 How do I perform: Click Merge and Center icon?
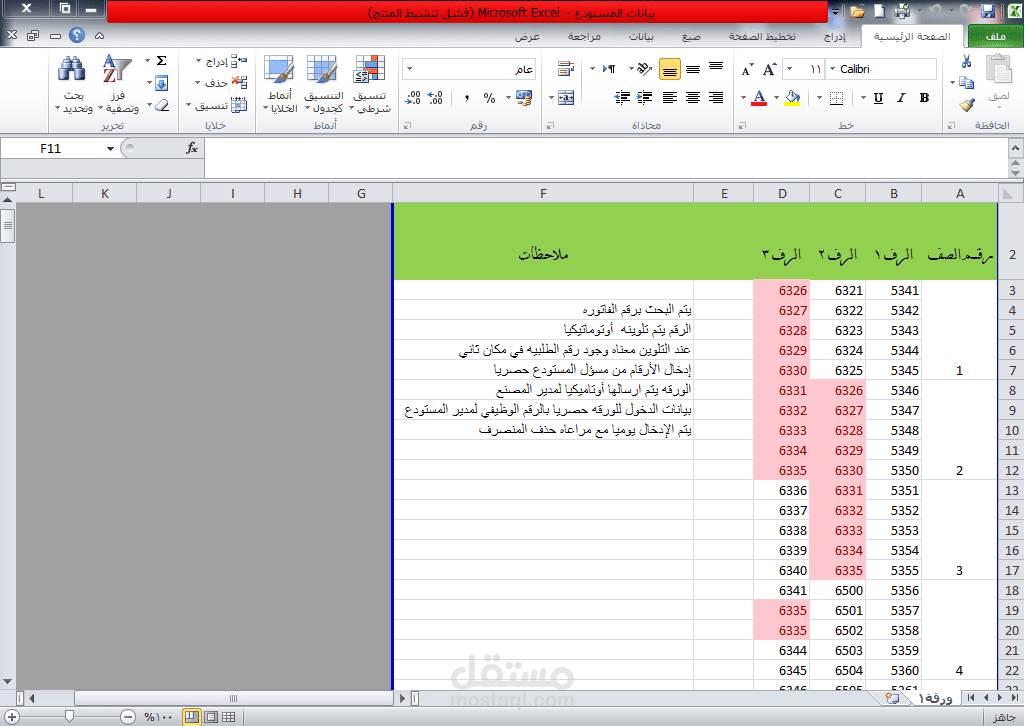coord(566,98)
